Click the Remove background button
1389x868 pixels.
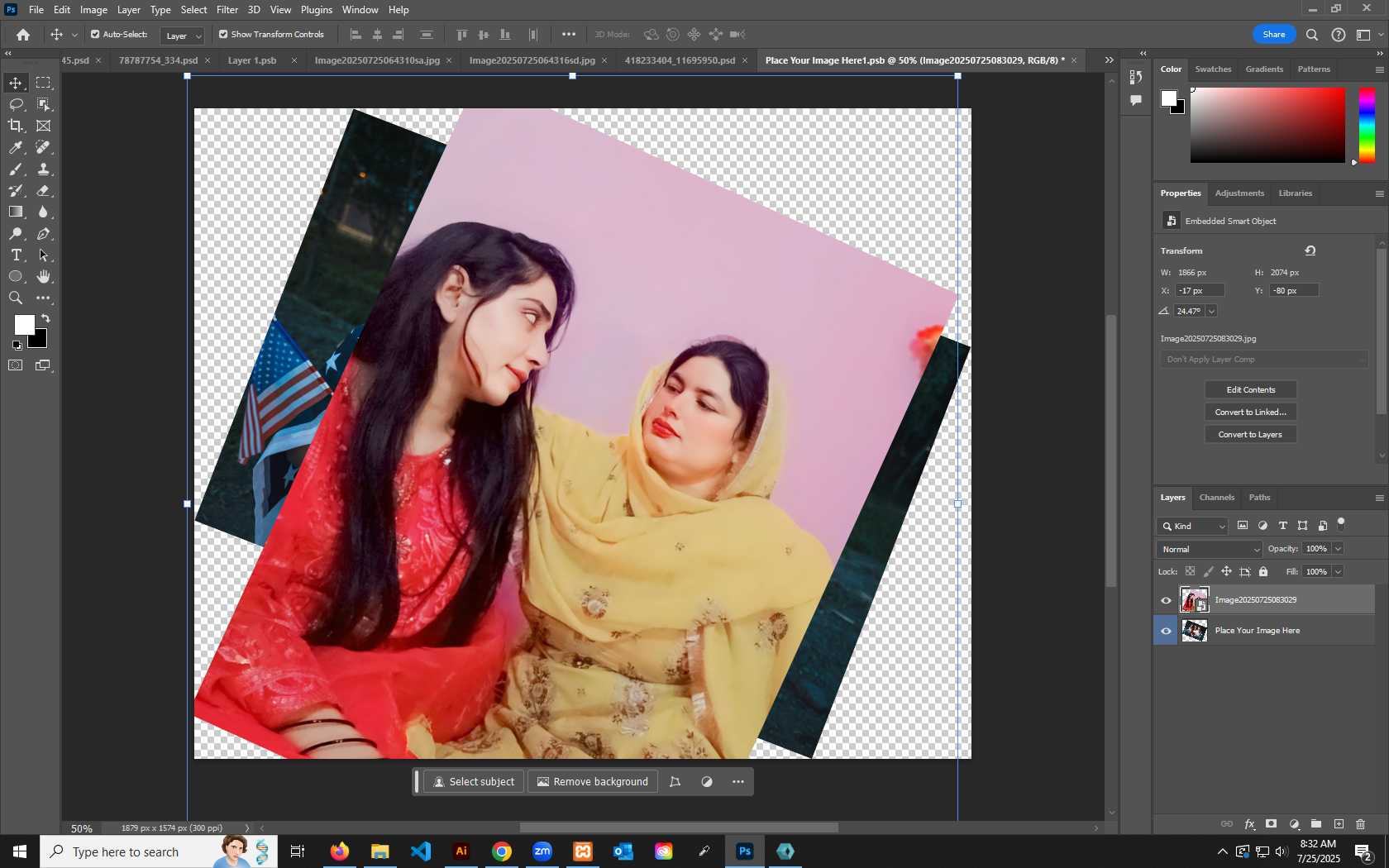click(593, 781)
